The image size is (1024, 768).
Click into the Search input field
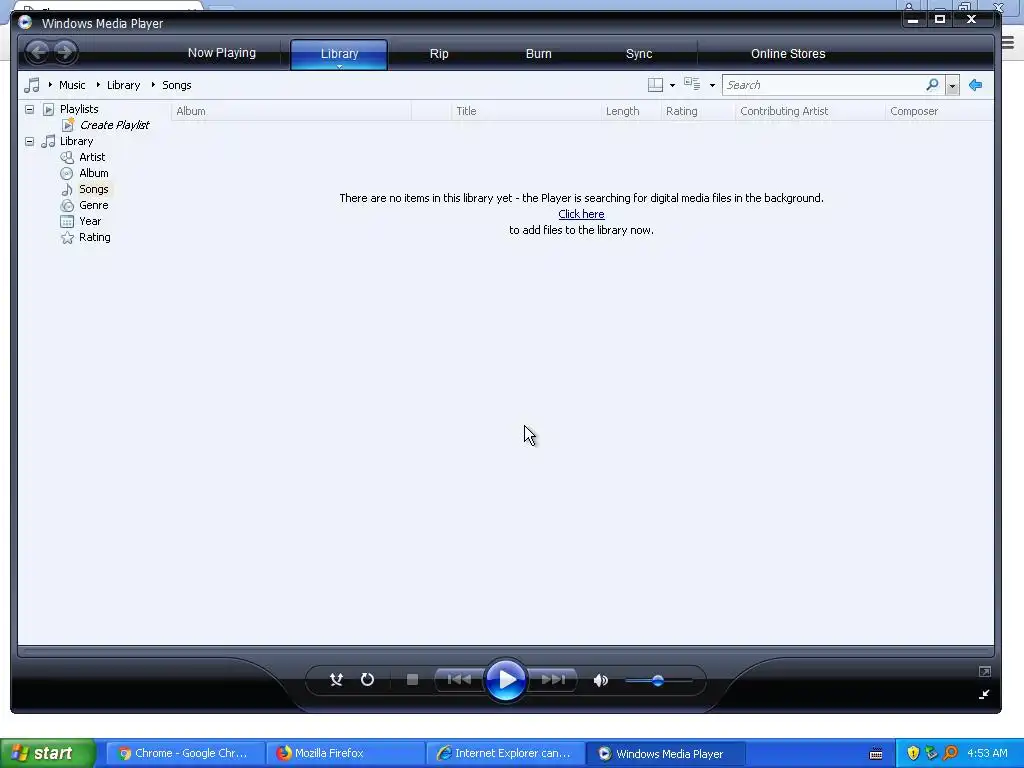(823, 85)
